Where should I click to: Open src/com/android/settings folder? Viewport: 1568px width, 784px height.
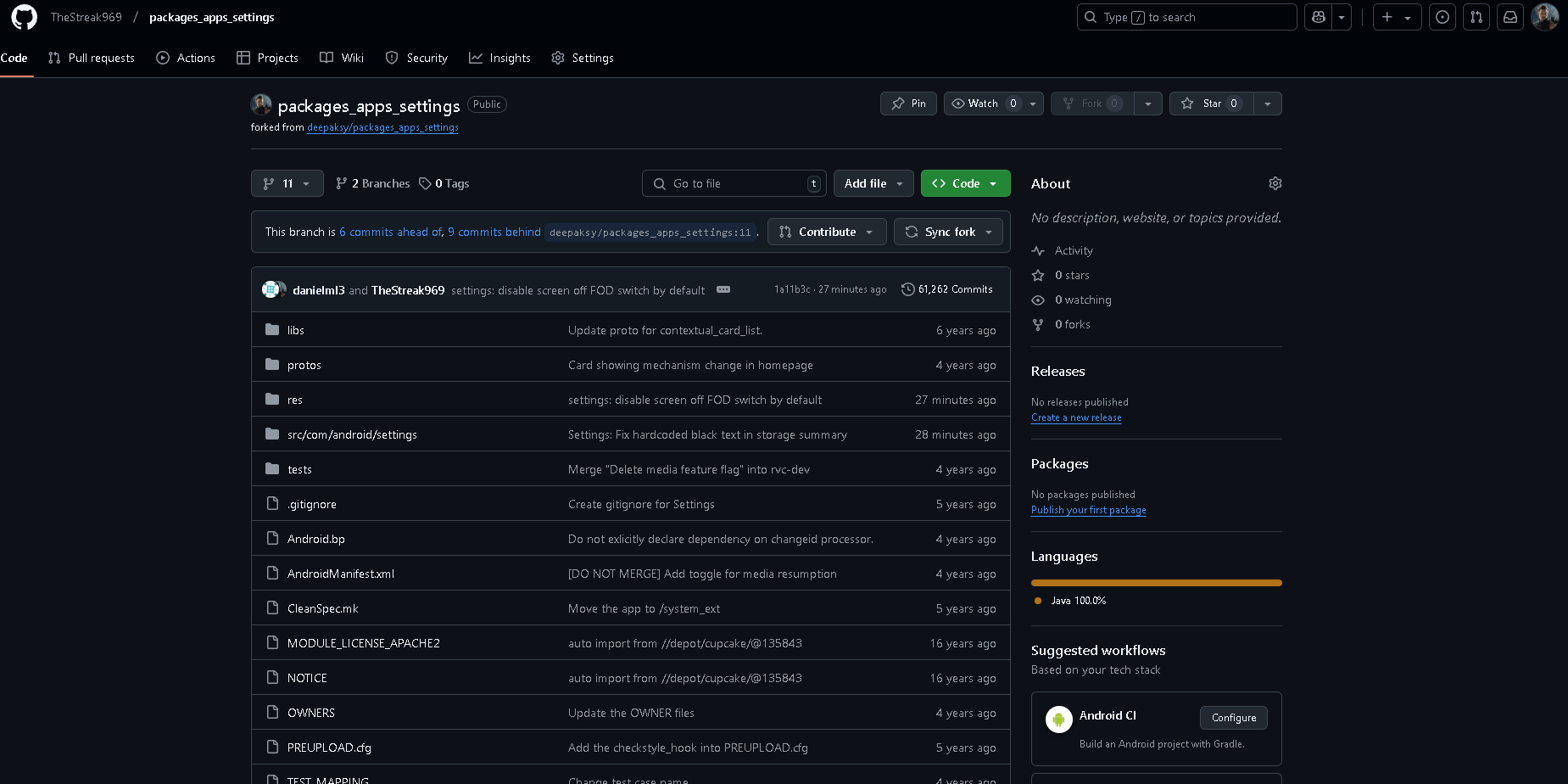click(352, 434)
